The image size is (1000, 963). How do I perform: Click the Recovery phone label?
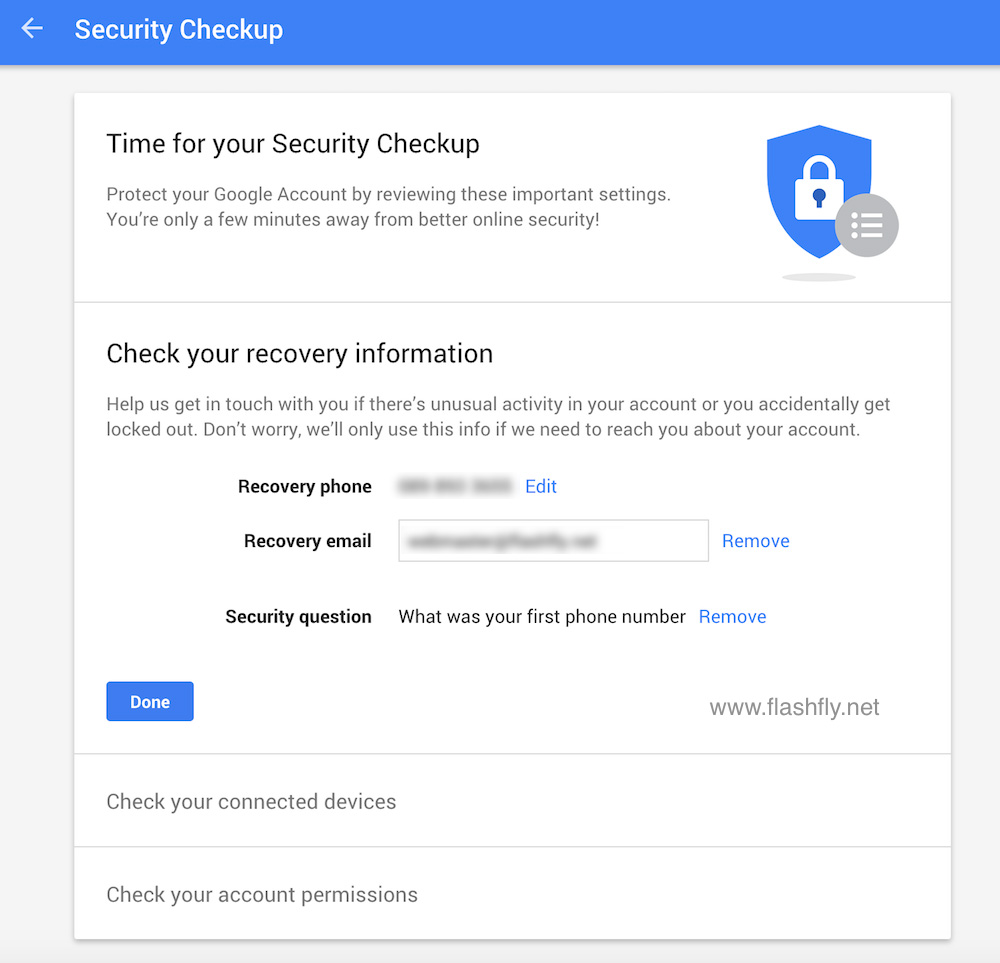(x=305, y=487)
